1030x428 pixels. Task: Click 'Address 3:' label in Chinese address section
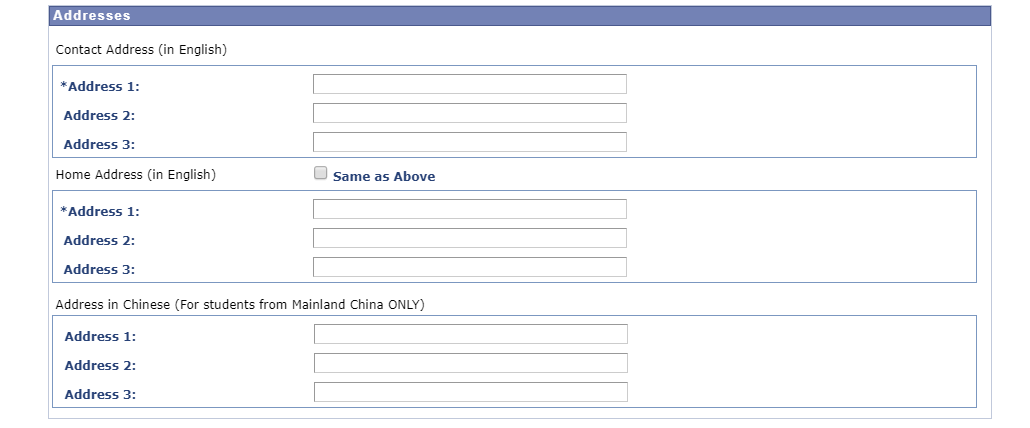click(100, 395)
